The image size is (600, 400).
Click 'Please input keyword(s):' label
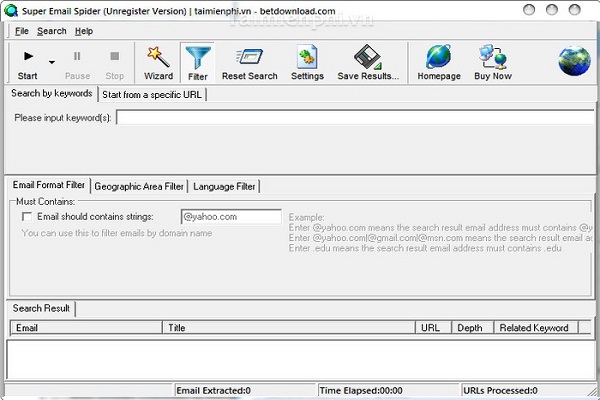coord(63,118)
